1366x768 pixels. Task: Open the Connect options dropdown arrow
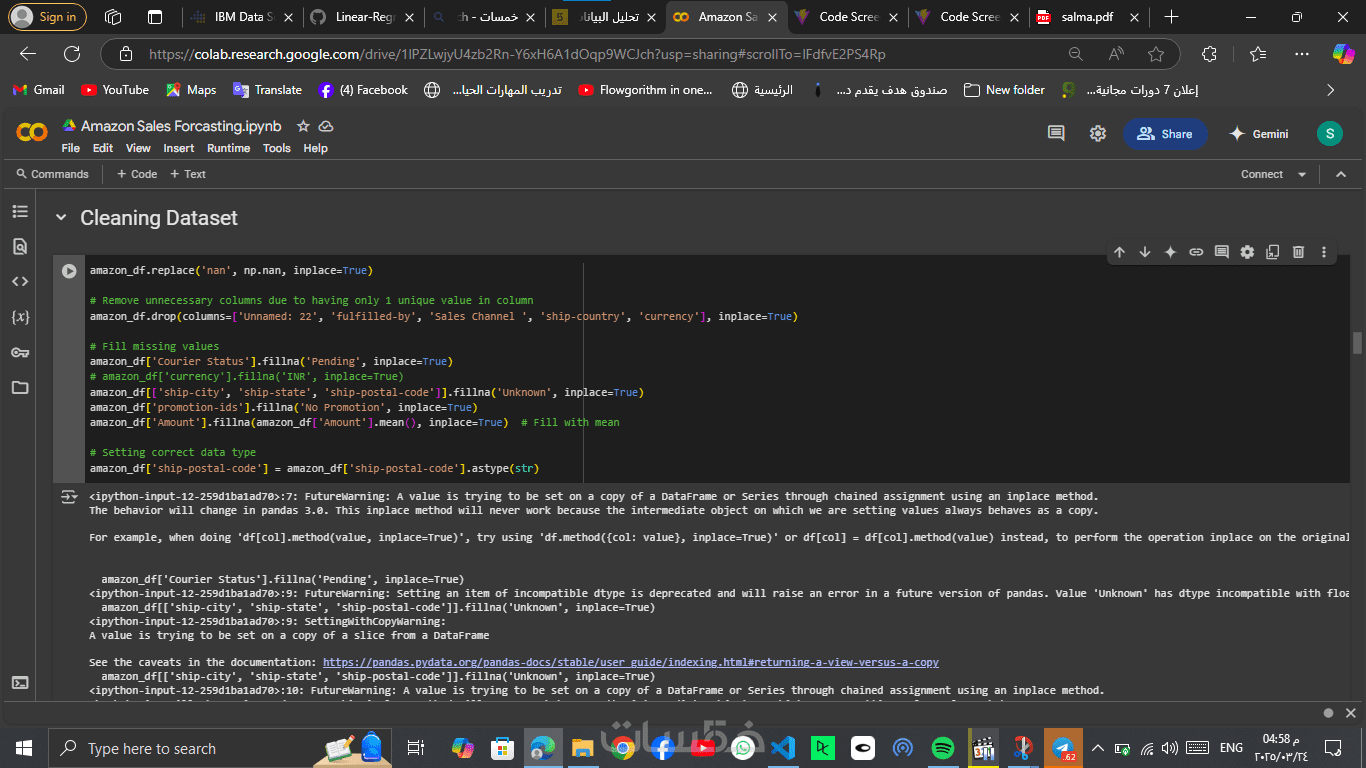(x=1302, y=174)
